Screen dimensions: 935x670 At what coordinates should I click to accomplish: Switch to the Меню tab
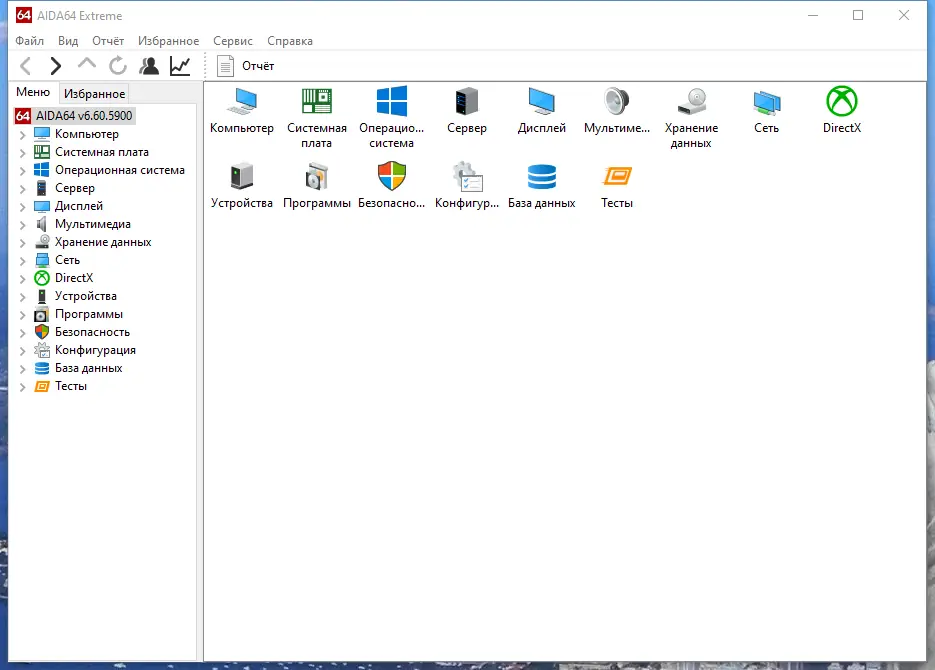pos(33,92)
